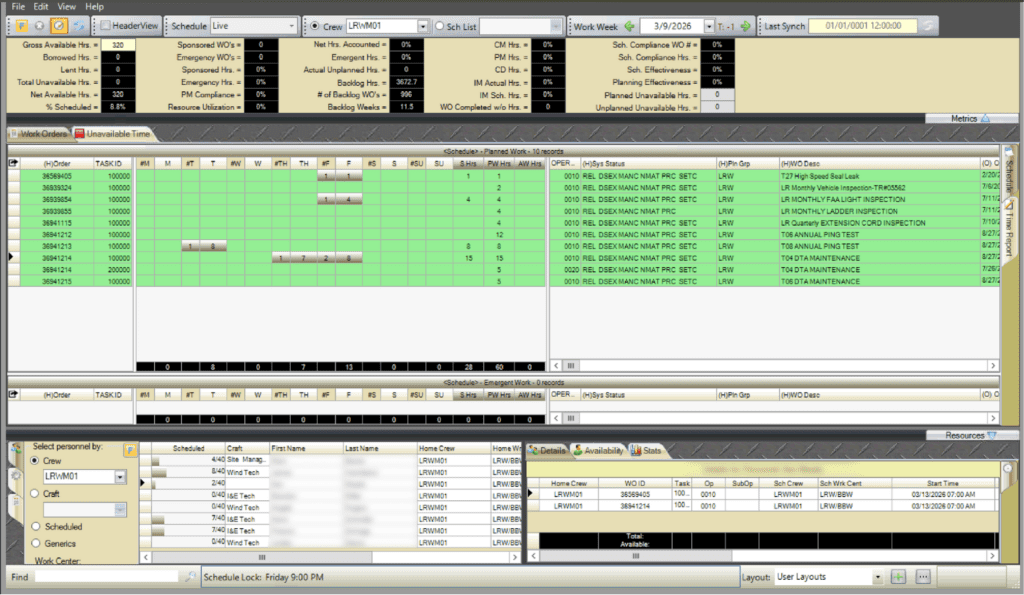
Task: Click the next work week green arrow
Action: pyautogui.click(x=746, y=26)
